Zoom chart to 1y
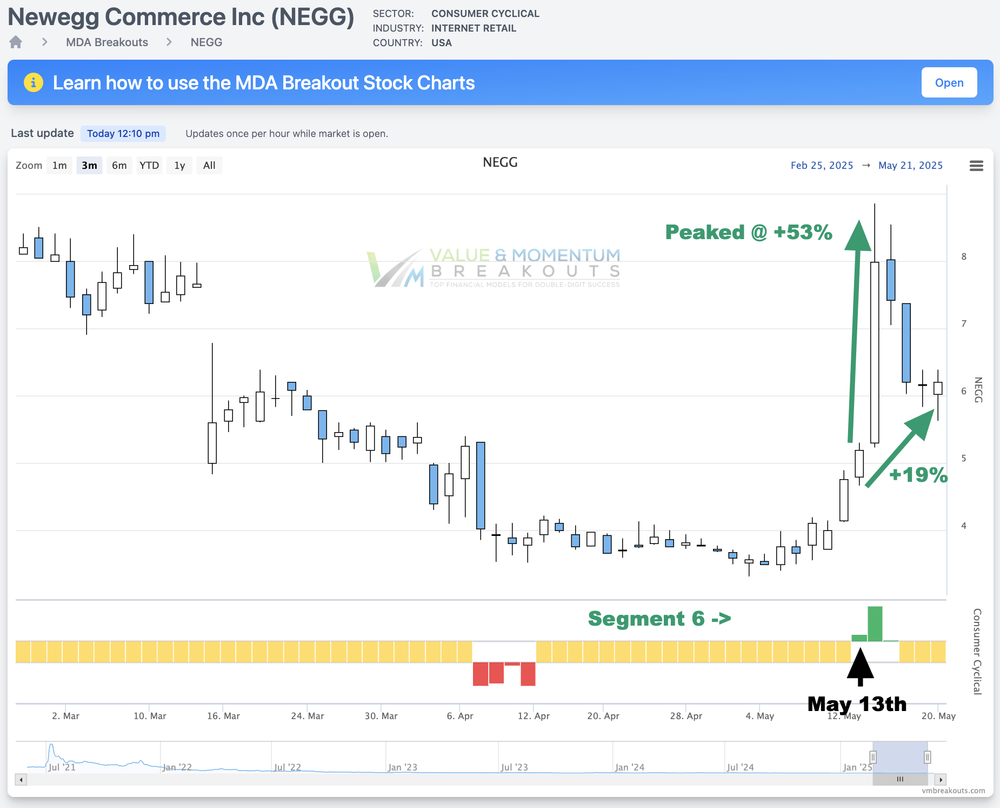The height and width of the screenshot is (808, 1000). [180, 165]
